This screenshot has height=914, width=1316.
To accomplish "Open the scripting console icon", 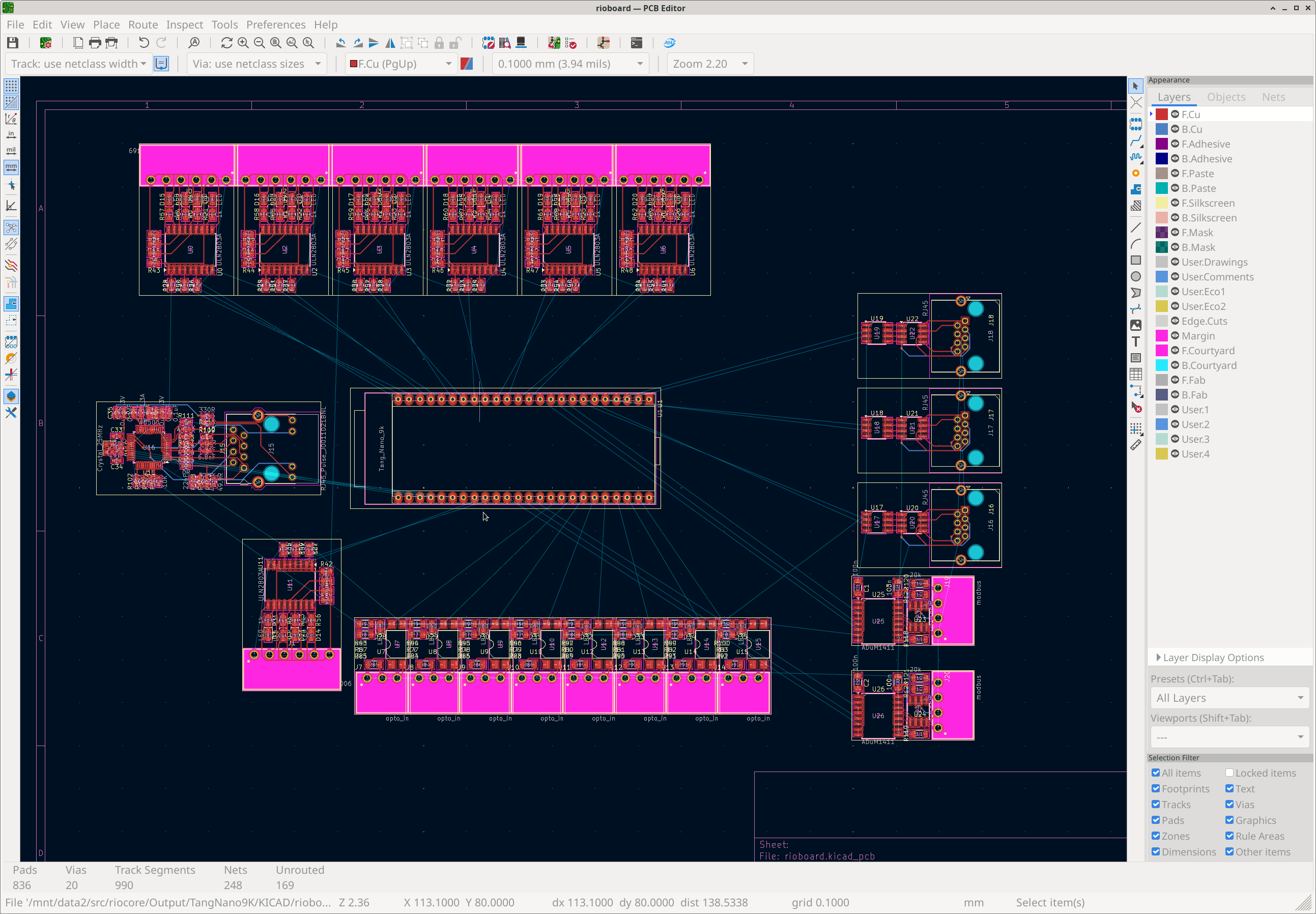I will pyautogui.click(x=636, y=43).
